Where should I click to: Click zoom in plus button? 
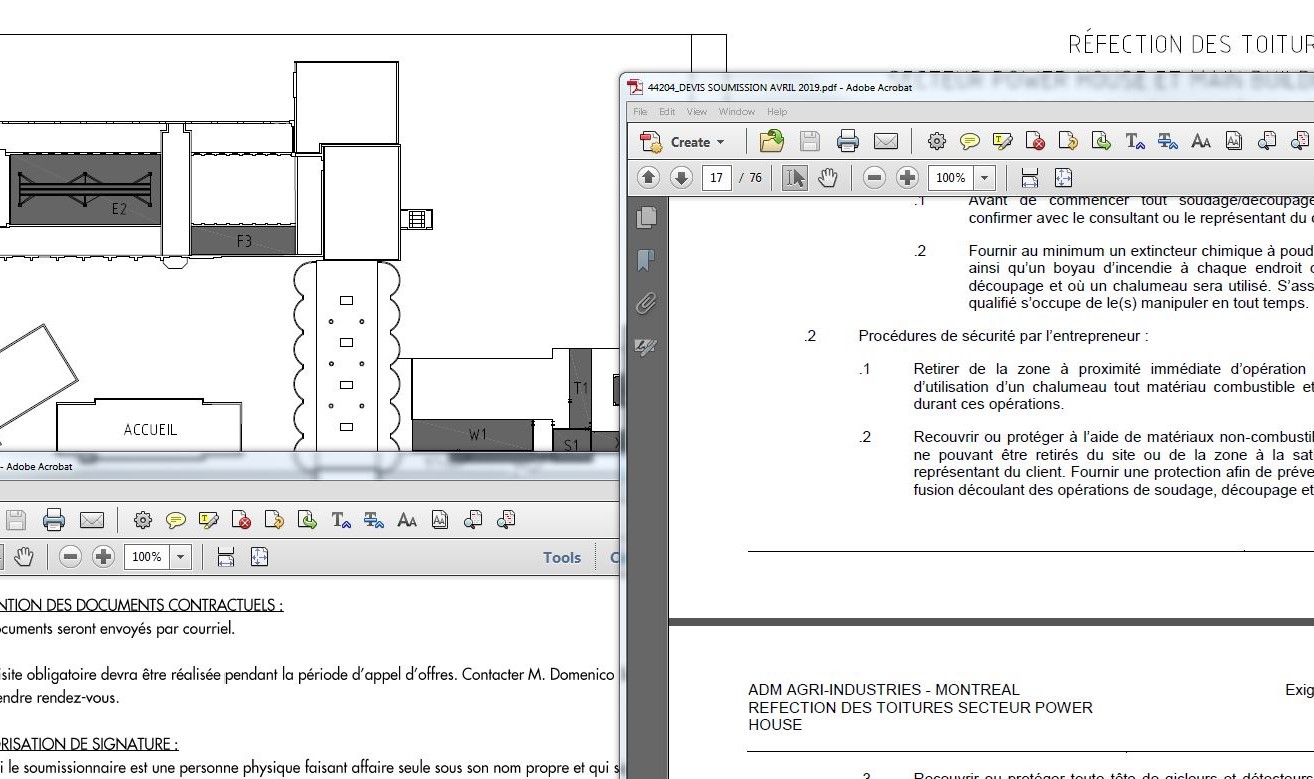click(907, 178)
